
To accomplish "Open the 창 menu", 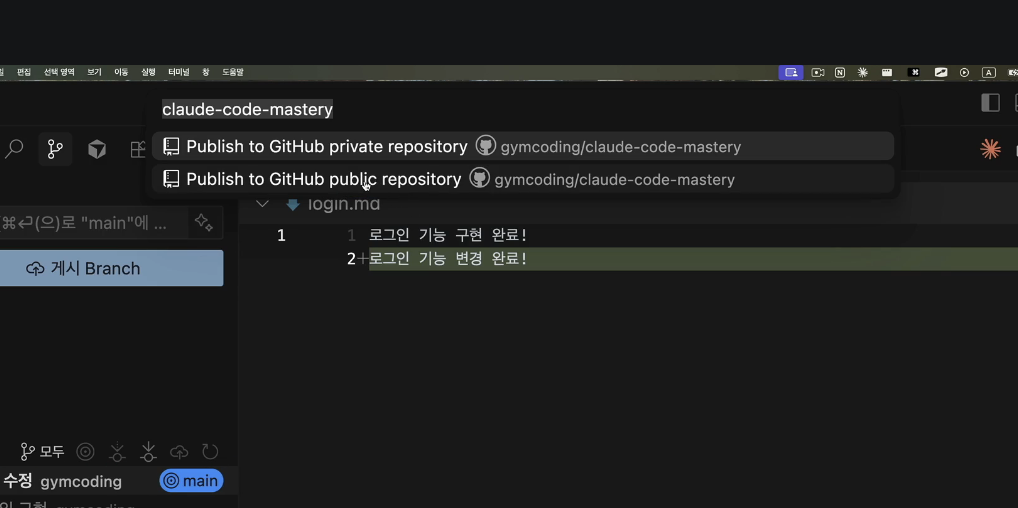I will coord(206,73).
